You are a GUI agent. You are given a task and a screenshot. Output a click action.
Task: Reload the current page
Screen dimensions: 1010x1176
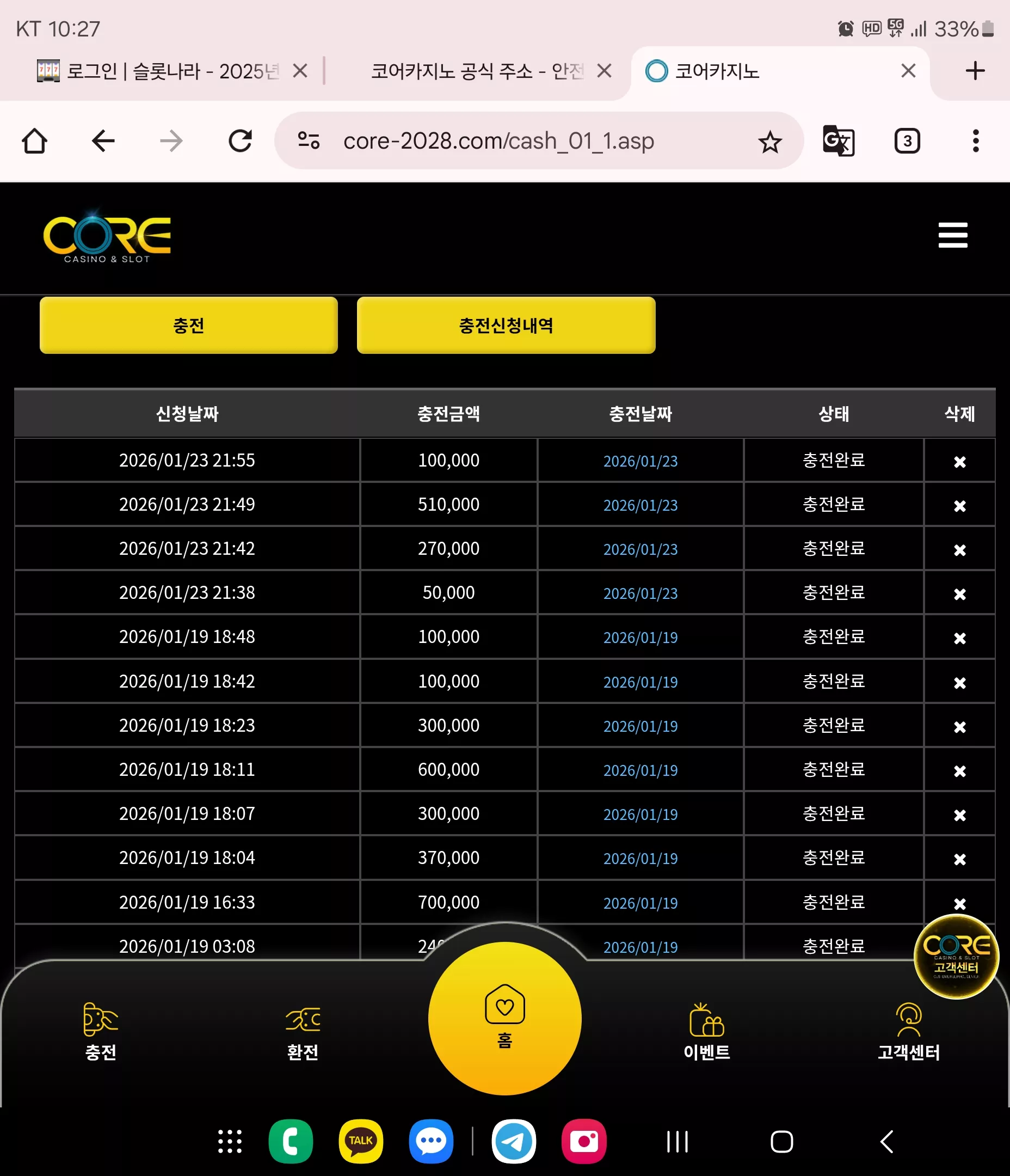click(x=240, y=141)
